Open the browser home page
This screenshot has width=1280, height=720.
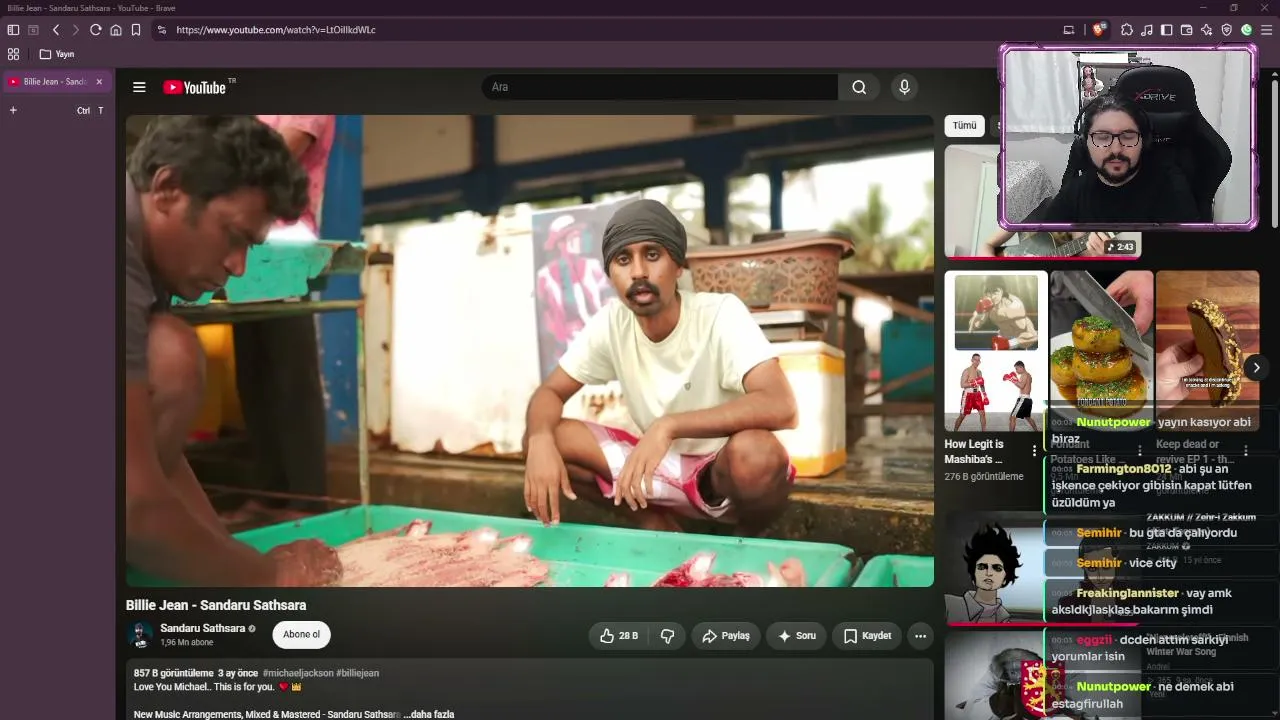tap(116, 30)
